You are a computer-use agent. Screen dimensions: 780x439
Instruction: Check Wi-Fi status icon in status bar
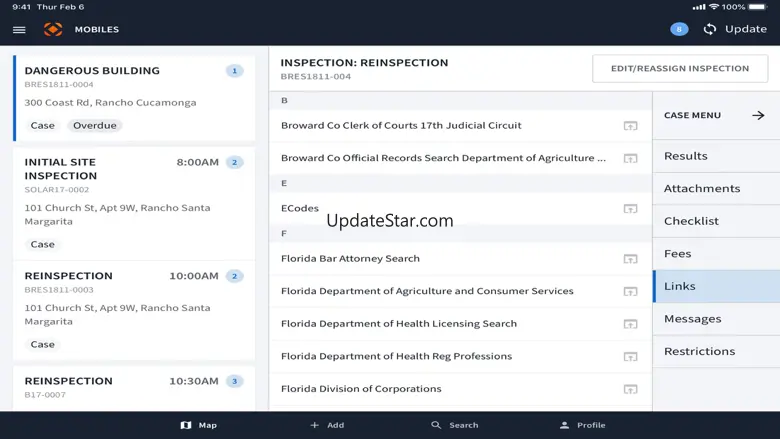click(x=714, y=7)
